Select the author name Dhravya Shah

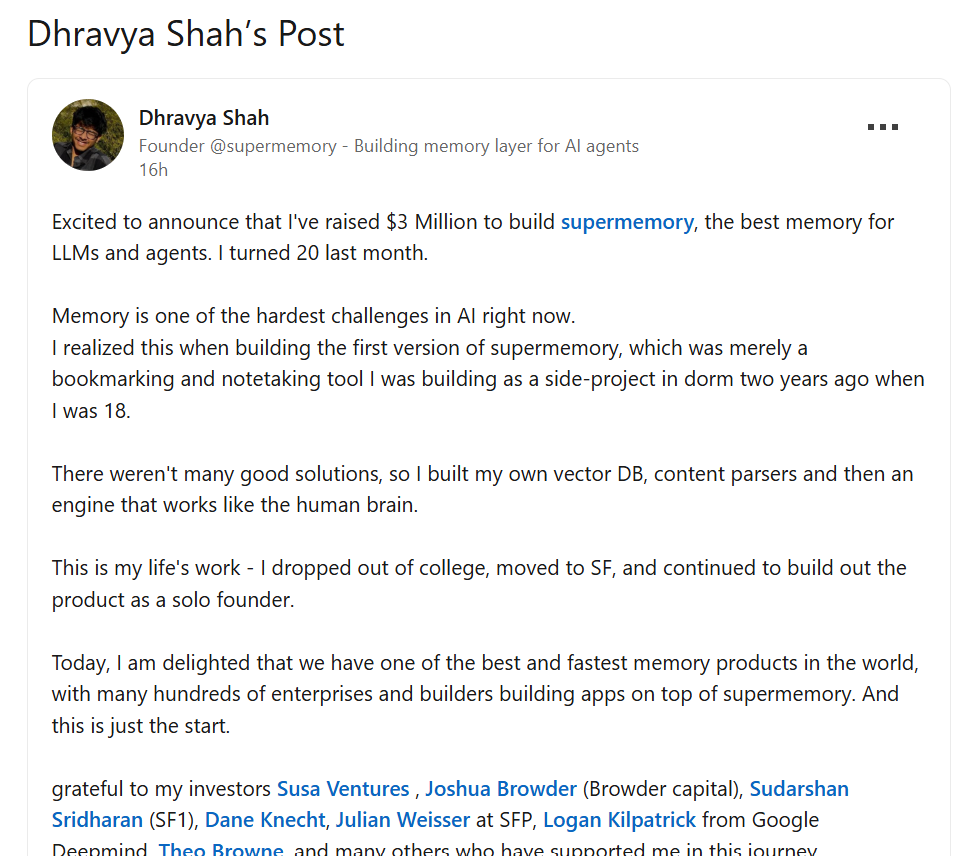(204, 117)
